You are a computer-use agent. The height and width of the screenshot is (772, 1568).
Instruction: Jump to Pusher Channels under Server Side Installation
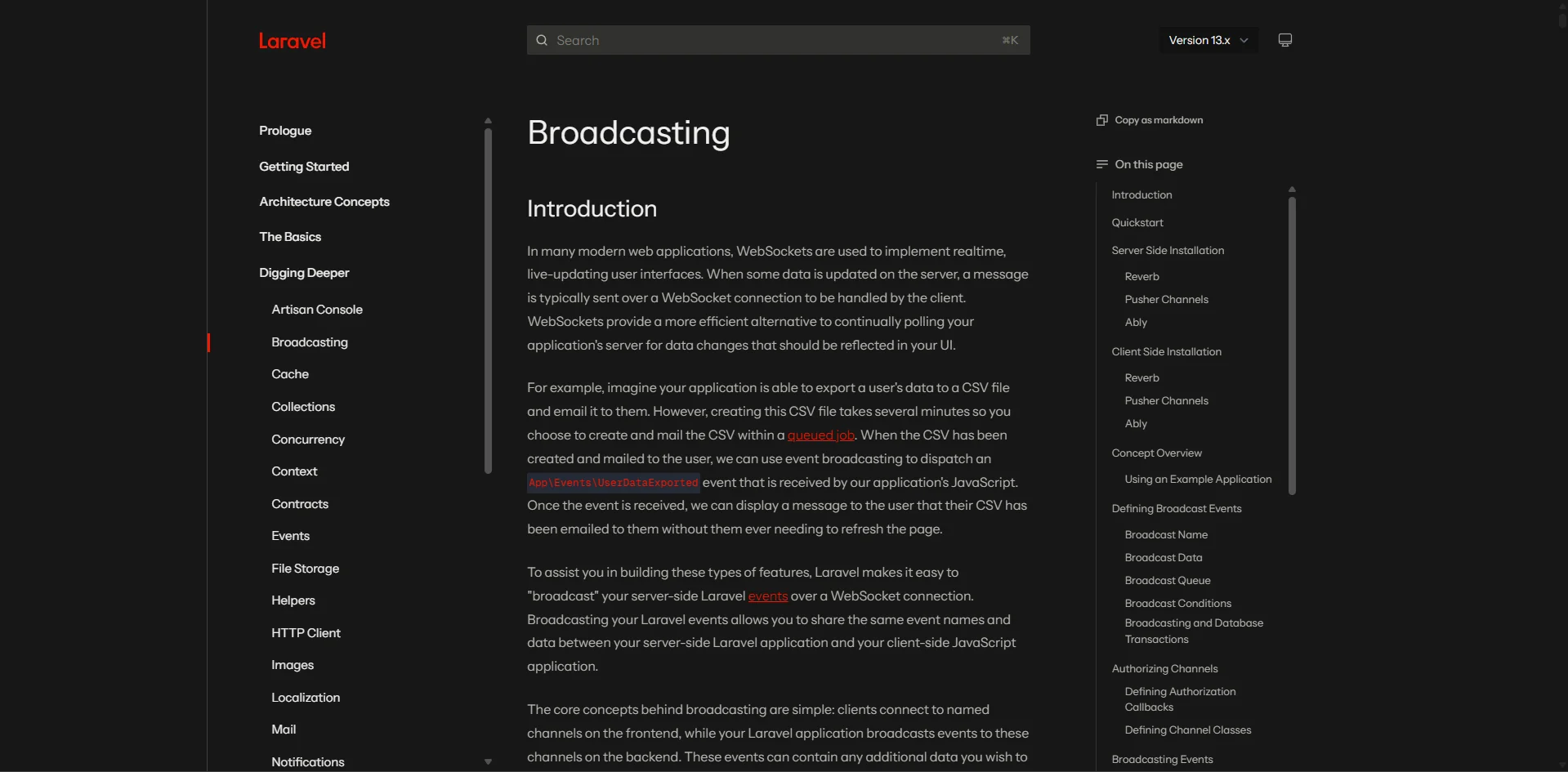coord(1166,300)
